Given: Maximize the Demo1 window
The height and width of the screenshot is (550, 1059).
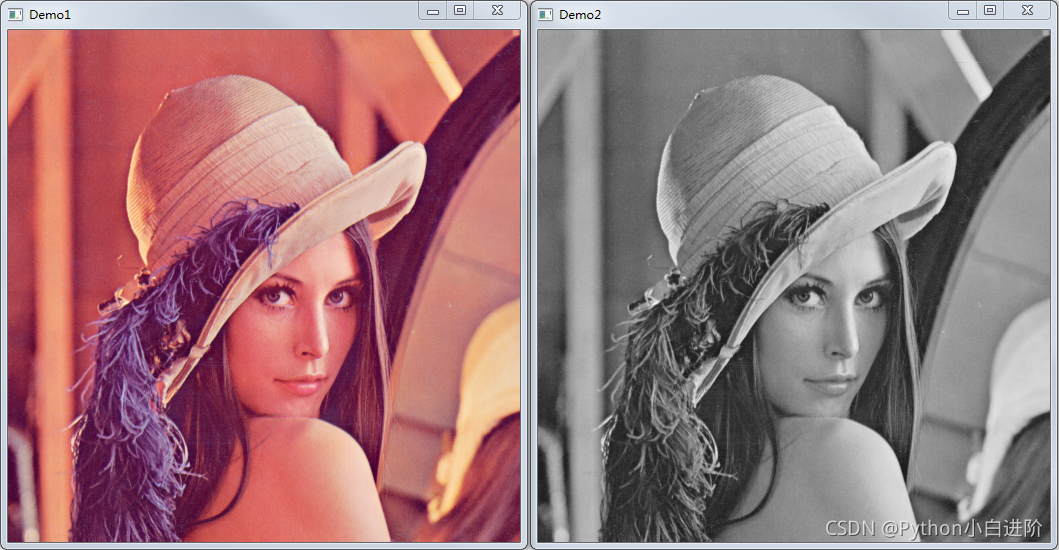Looking at the screenshot, I should (460, 10).
